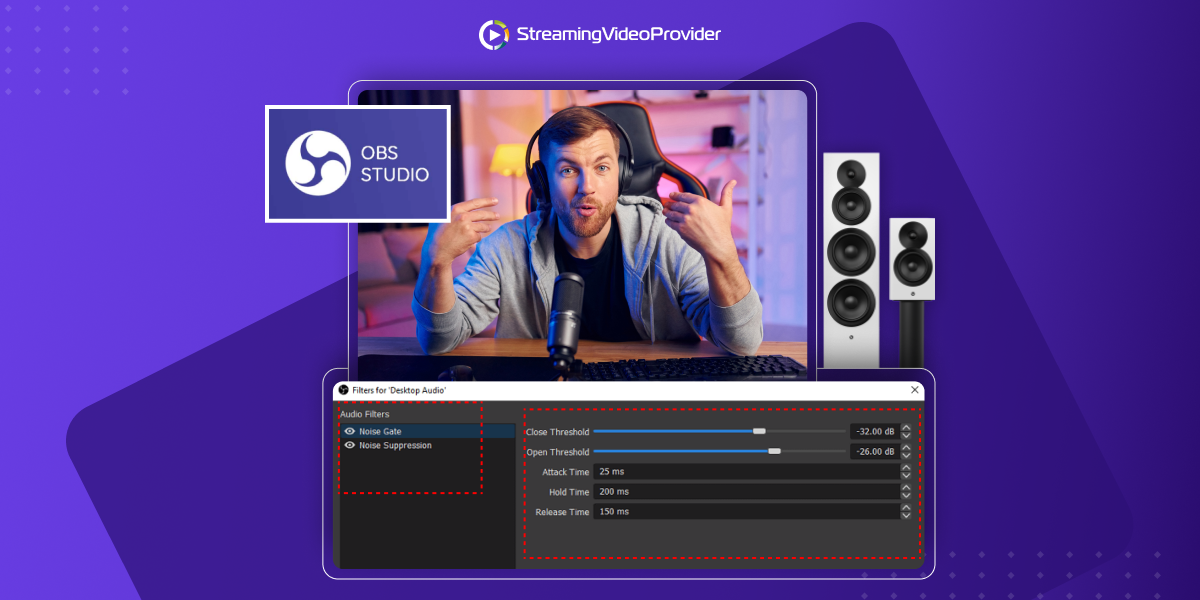Image resolution: width=1200 pixels, height=600 pixels.
Task: Hide the Noise Gate filter using its eye
Action: [x=350, y=431]
